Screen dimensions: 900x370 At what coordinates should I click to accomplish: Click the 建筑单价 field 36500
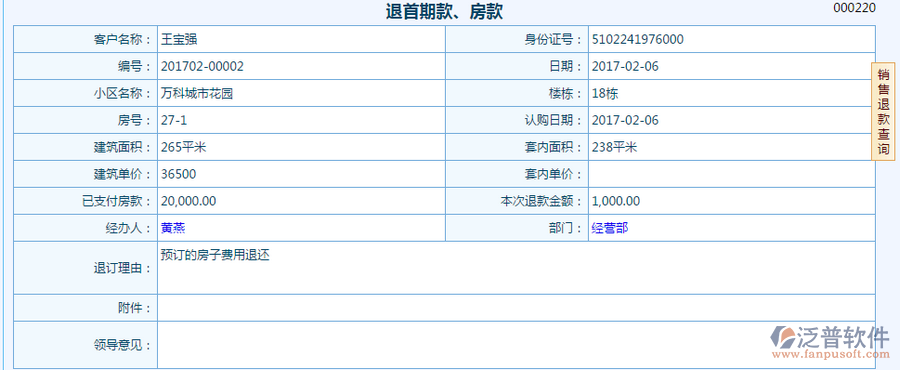coord(301,174)
